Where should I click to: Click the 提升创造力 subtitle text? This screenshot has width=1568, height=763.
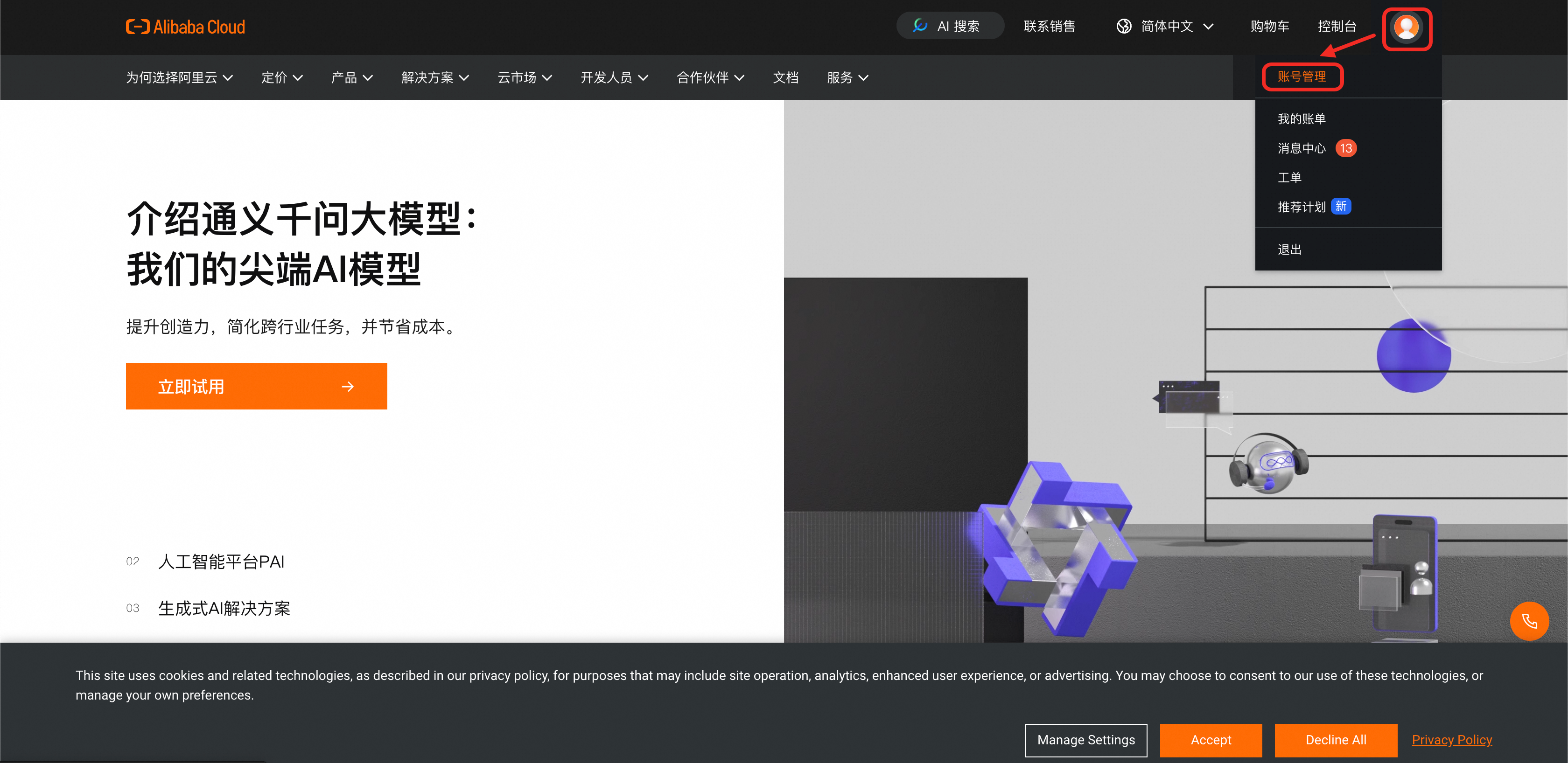[x=293, y=327]
